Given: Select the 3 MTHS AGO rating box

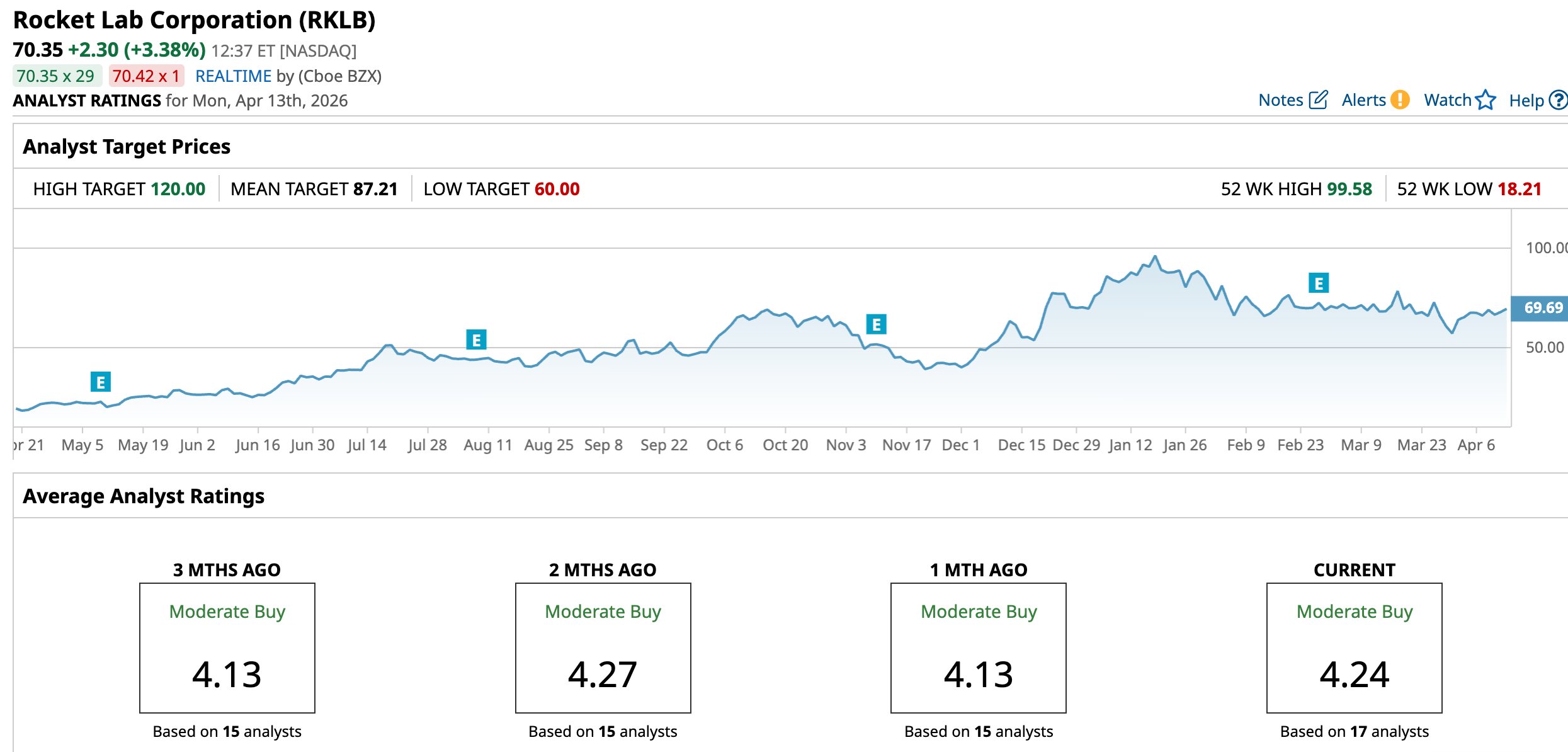Looking at the screenshot, I should (x=227, y=647).
